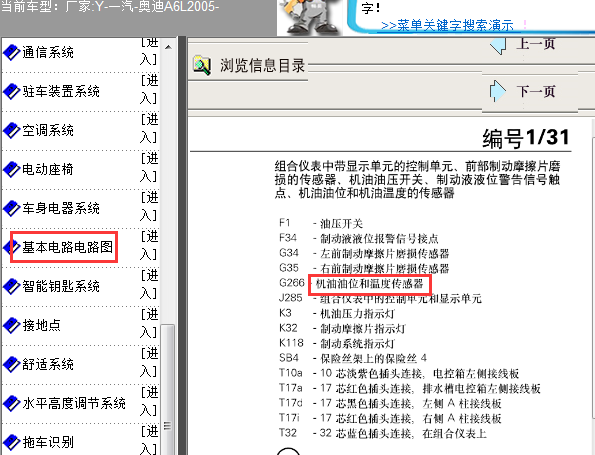Image resolution: width=595 pixels, height=455 pixels.
Task: Click [进入] link for 空调系统
Action: pos(149,129)
